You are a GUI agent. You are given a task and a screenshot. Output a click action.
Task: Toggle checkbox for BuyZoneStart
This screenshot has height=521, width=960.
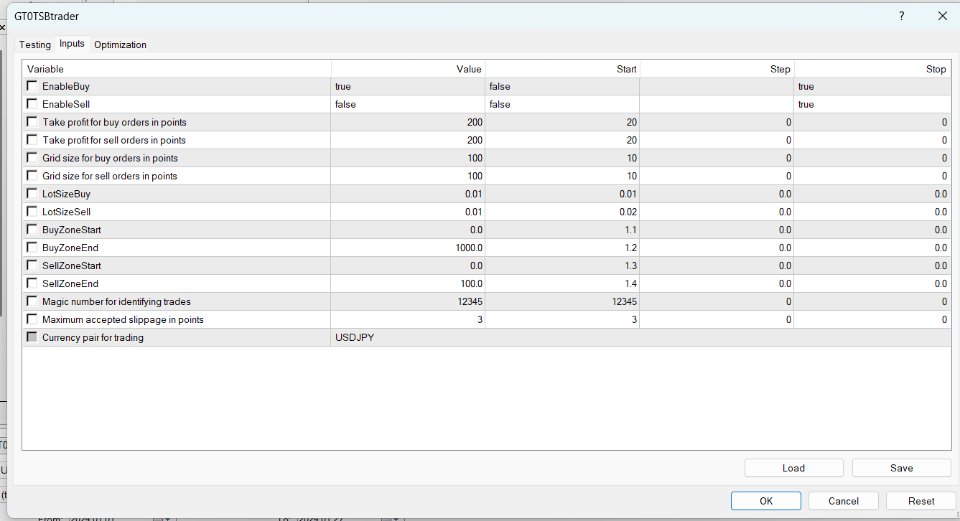click(x=32, y=230)
